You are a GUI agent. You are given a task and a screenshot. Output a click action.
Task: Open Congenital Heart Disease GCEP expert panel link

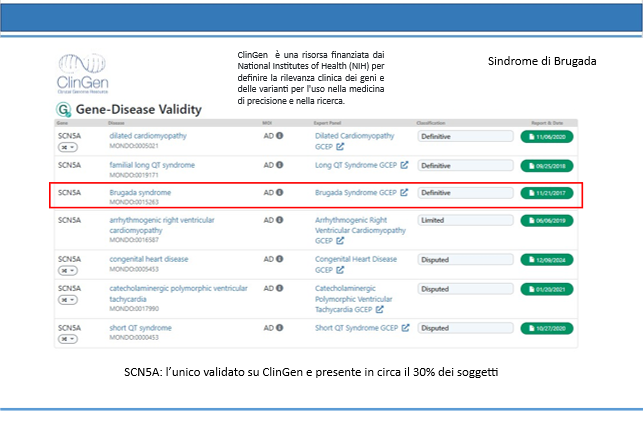(356, 264)
